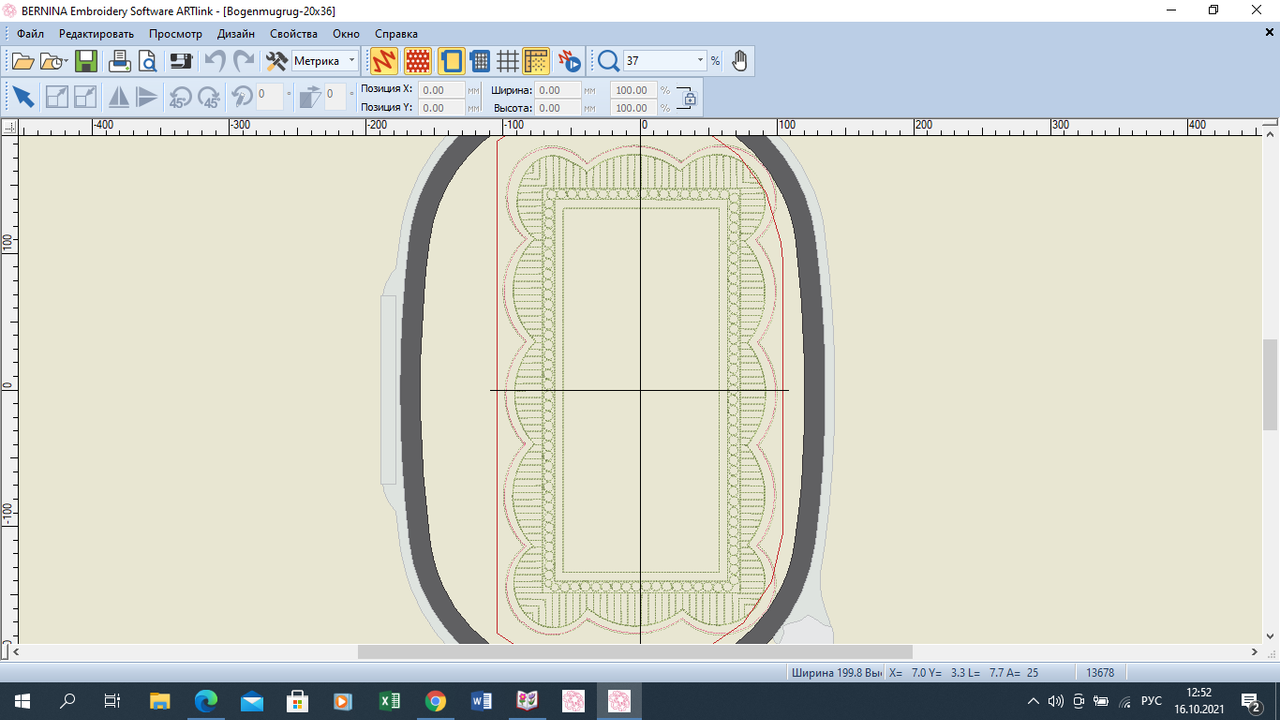Open a design file with folder icon
Image resolution: width=1280 pixels, height=720 pixels.
(x=22, y=61)
